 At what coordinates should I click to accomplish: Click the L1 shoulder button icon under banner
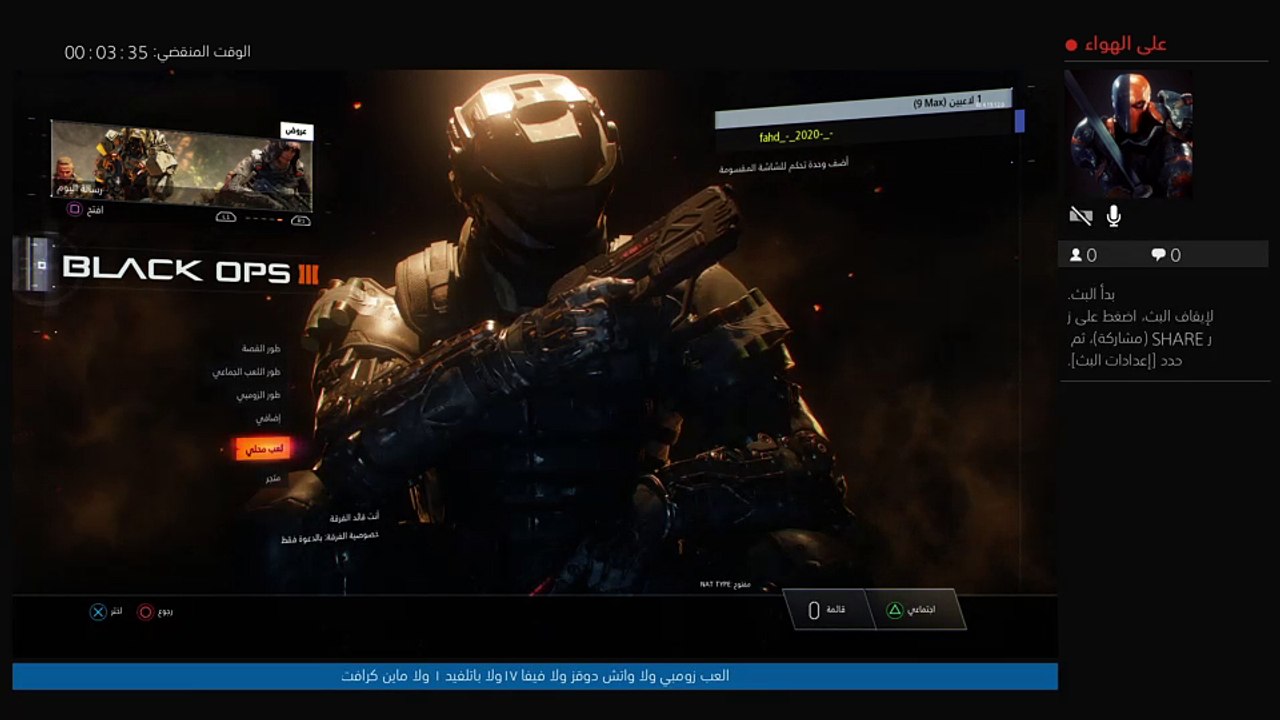pyautogui.click(x=226, y=217)
